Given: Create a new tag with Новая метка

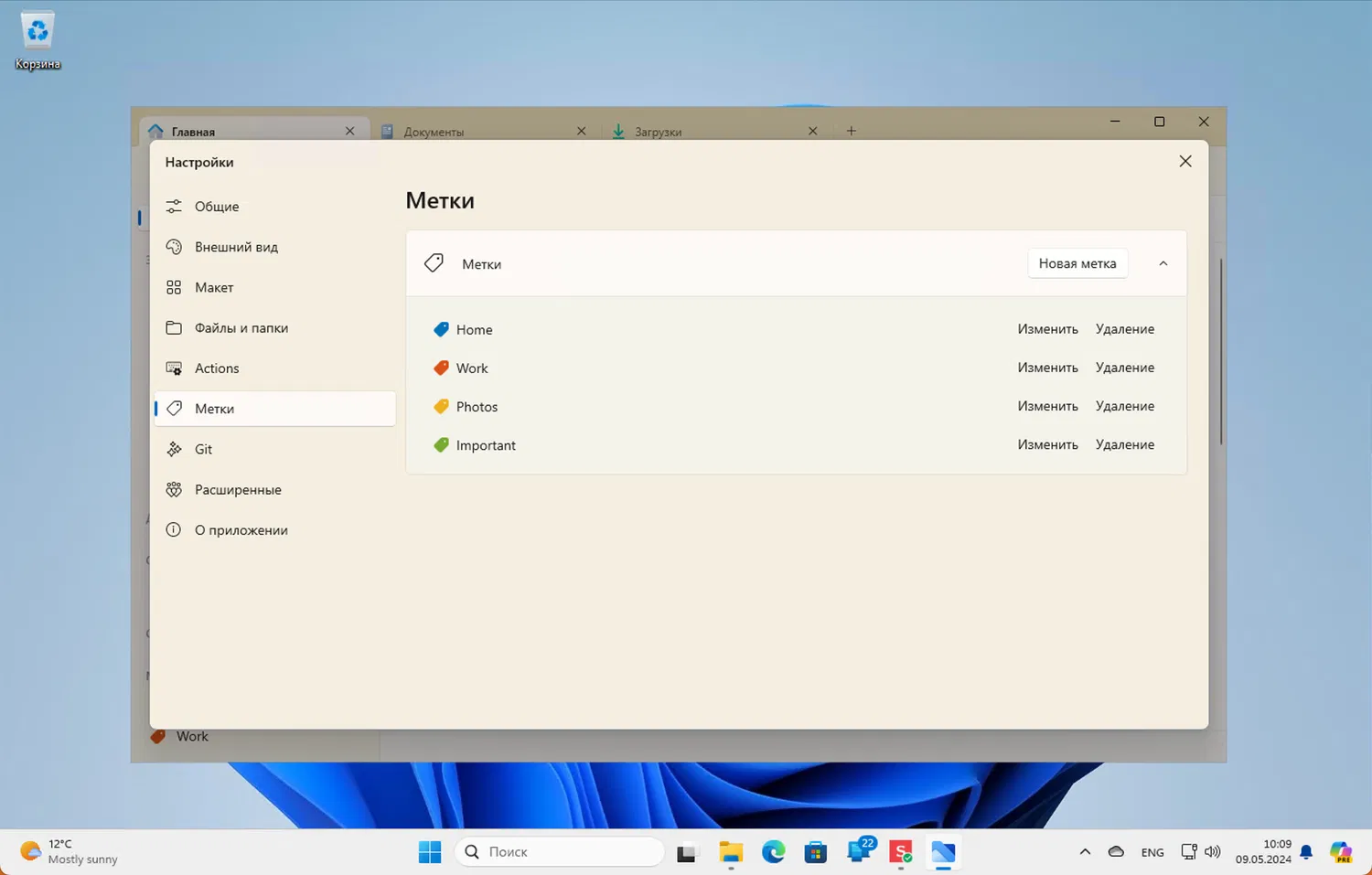Looking at the screenshot, I should (1077, 263).
